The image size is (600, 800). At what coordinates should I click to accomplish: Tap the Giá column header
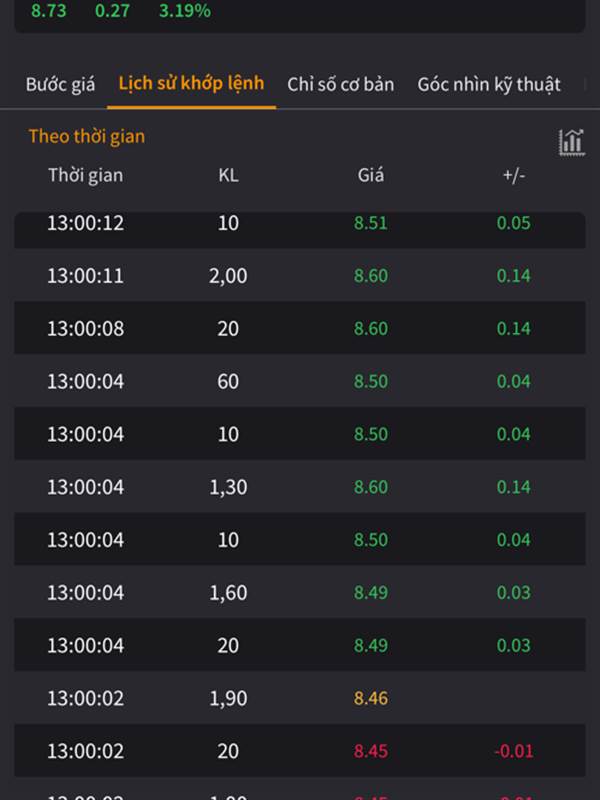pyautogui.click(x=371, y=175)
